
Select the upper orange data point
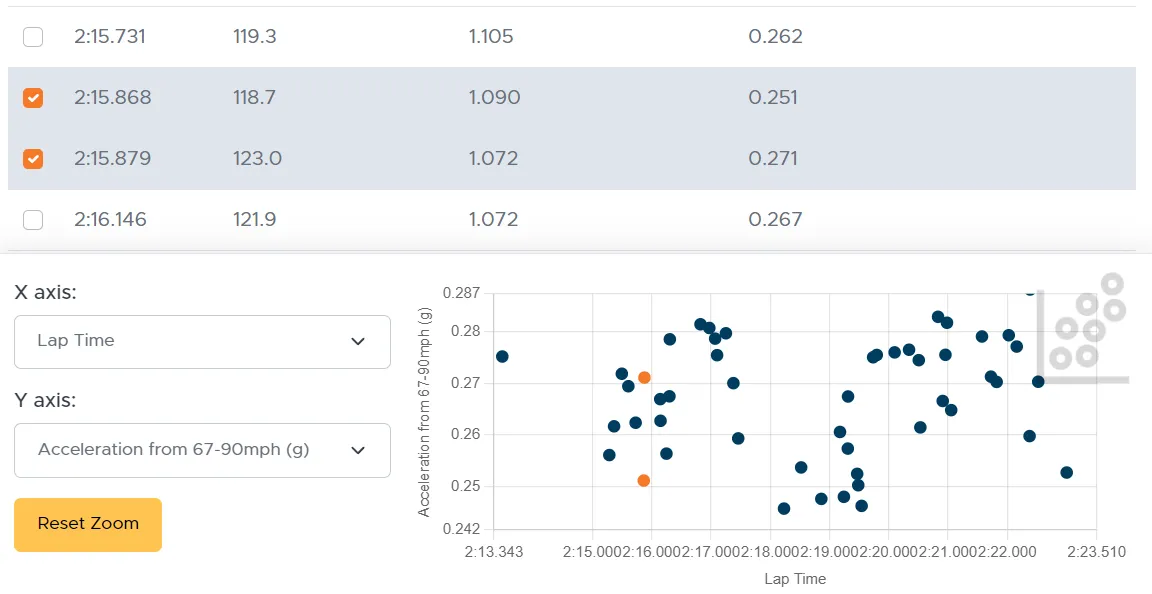tap(644, 378)
